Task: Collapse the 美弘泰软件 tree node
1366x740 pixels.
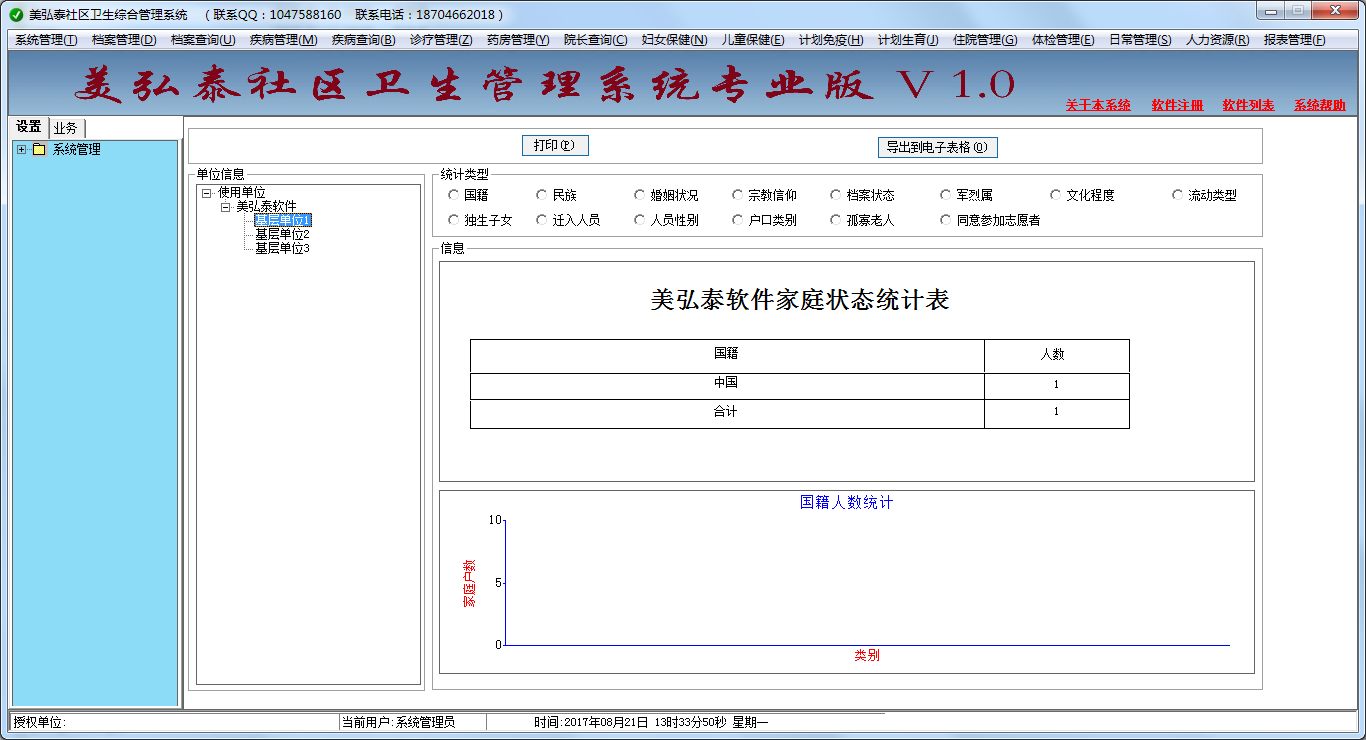Action: click(226, 206)
